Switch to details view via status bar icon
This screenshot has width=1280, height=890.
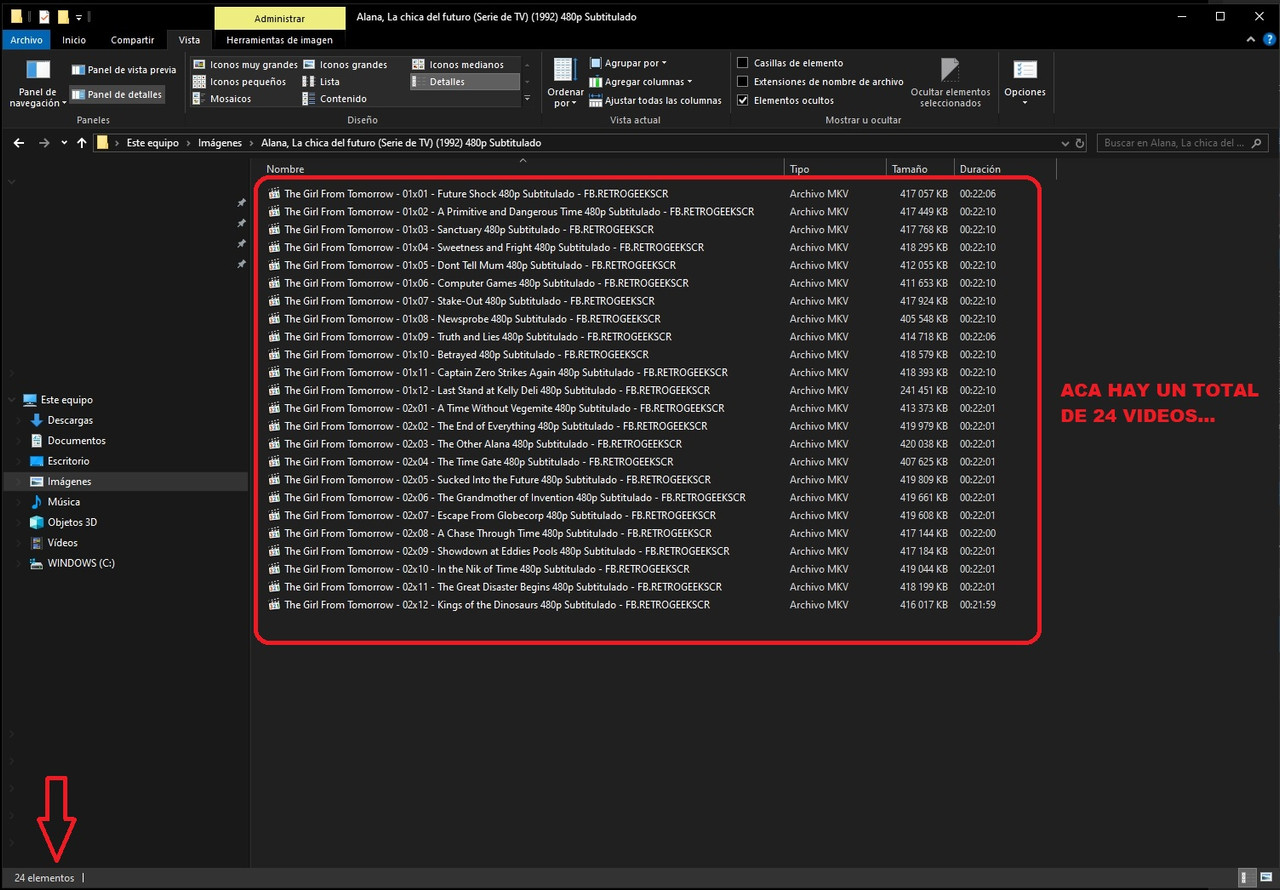(x=1245, y=877)
